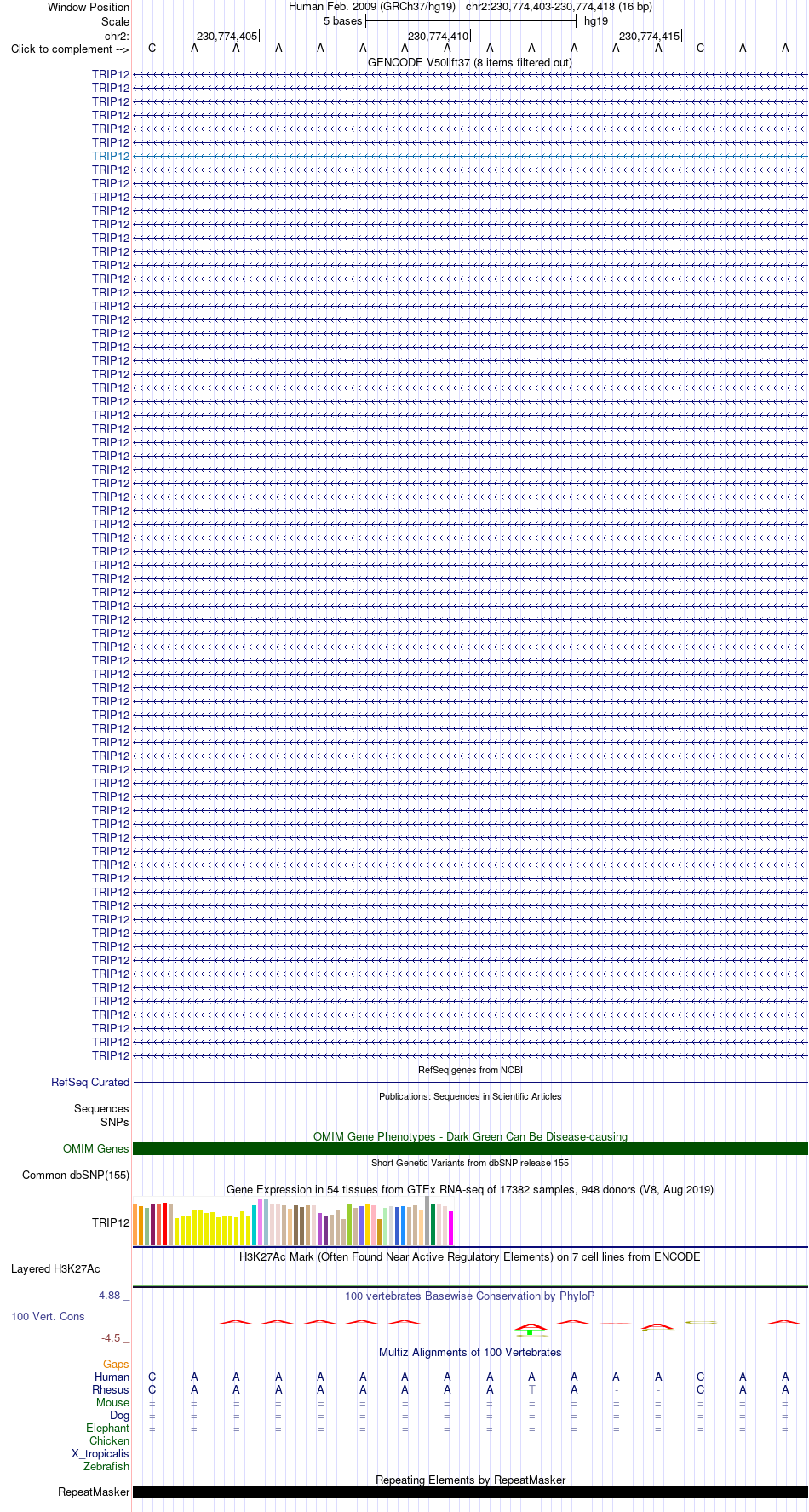
Task: Click the cyan bar in GTEx expression chart
Action: (x=254, y=1225)
